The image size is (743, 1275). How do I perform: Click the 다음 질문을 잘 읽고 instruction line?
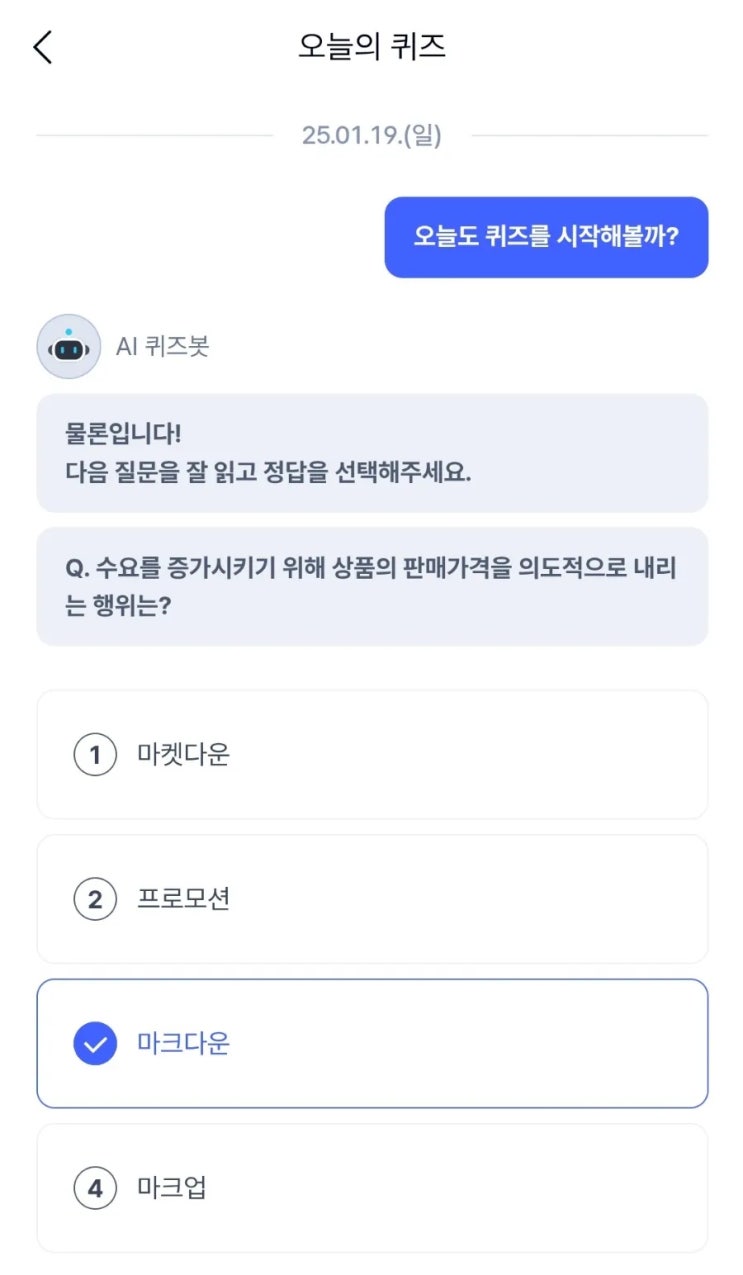[268, 473]
